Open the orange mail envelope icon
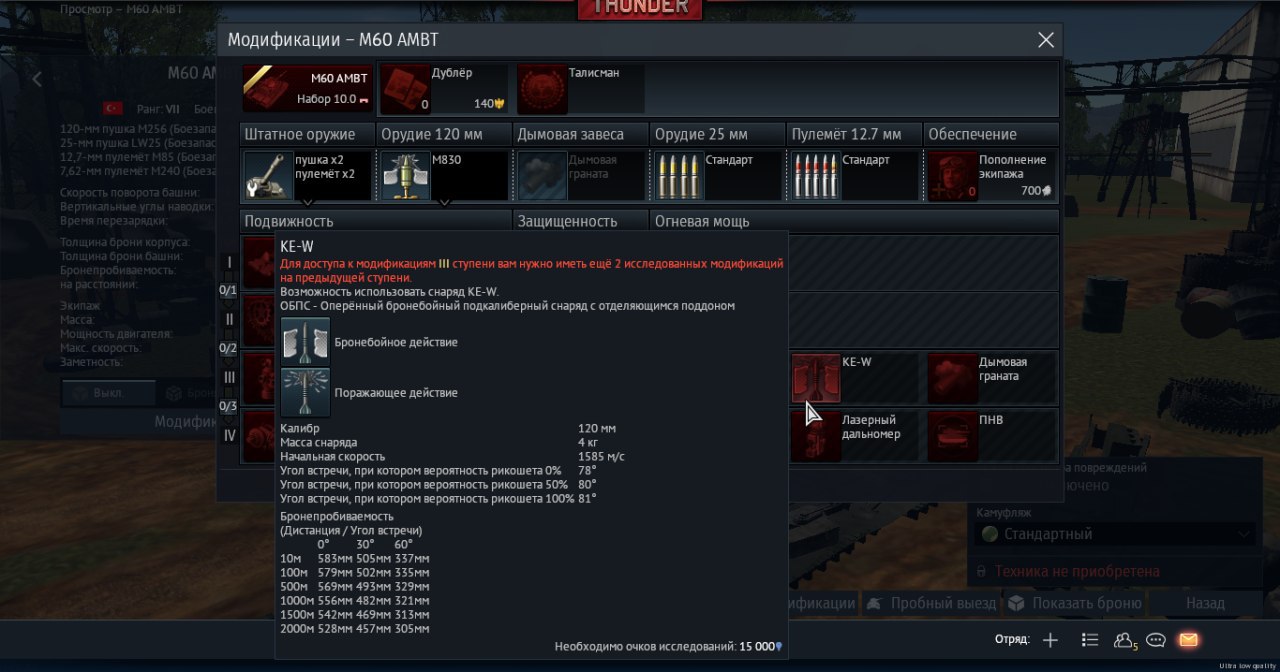Image resolution: width=1280 pixels, height=672 pixels. click(x=1188, y=640)
